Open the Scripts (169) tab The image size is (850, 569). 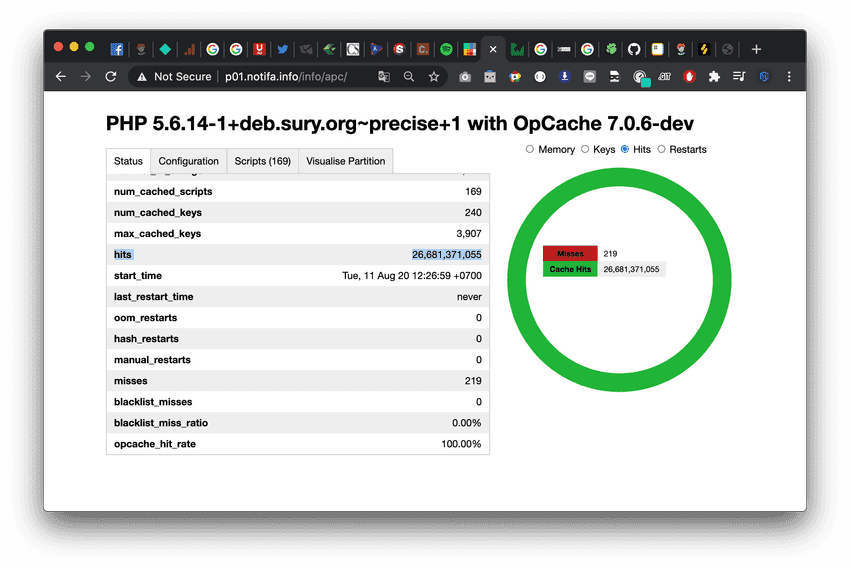[x=262, y=161]
